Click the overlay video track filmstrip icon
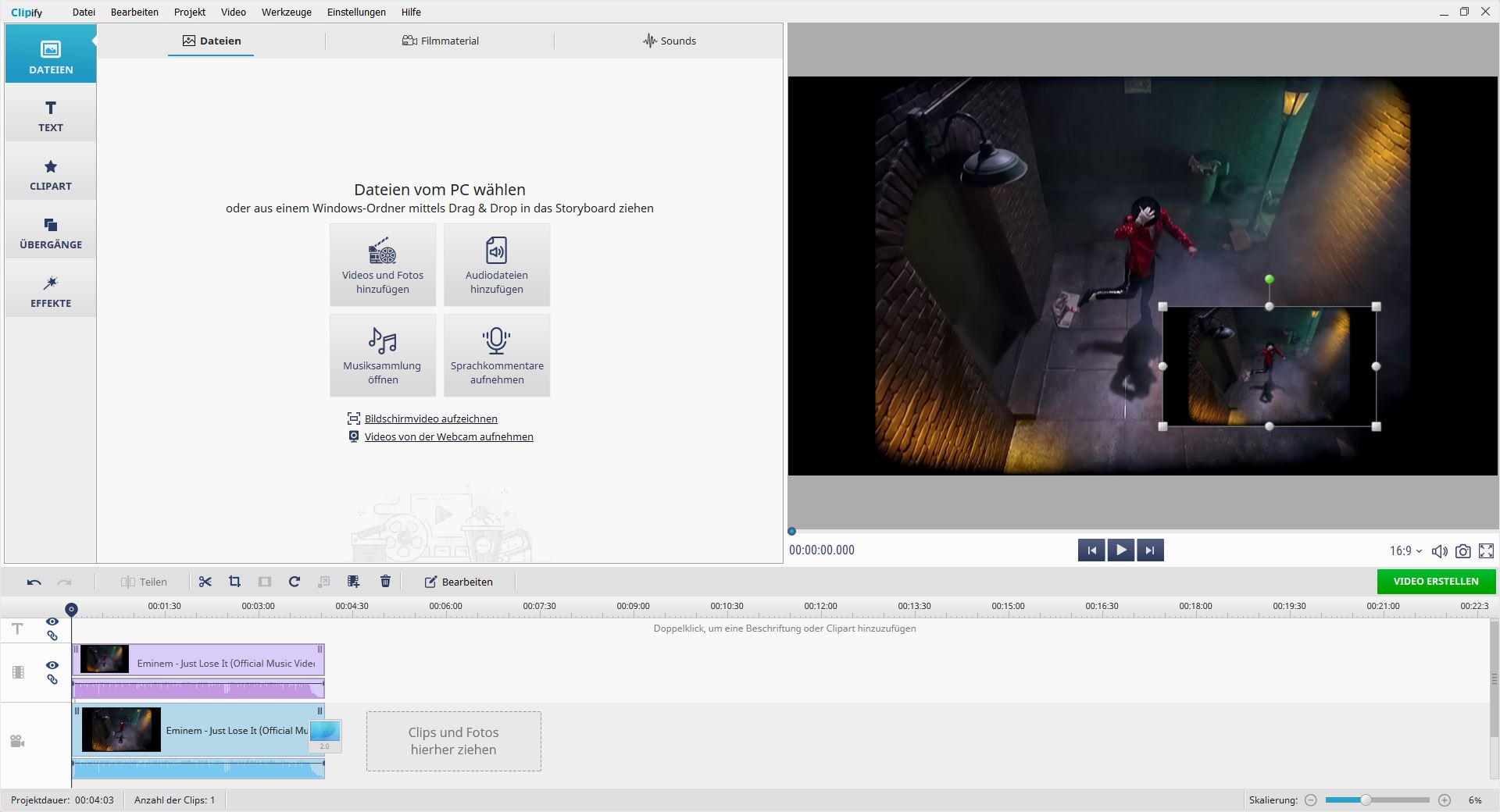 pyautogui.click(x=18, y=672)
